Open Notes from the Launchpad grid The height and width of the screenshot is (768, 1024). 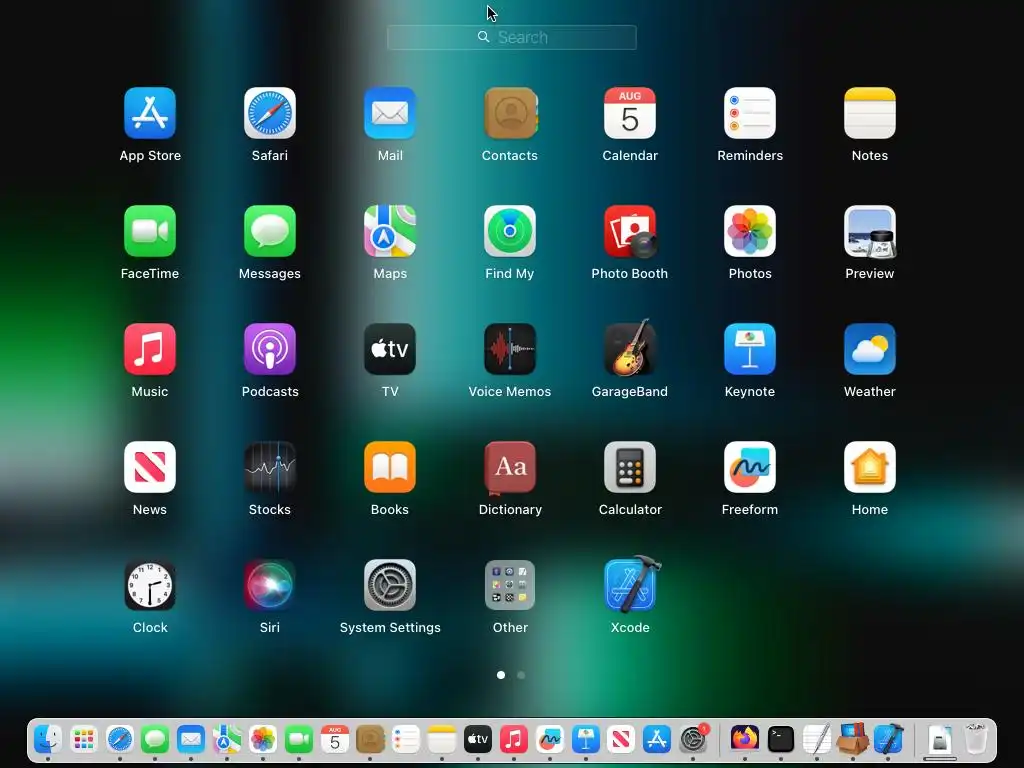(x=870, y=113)
